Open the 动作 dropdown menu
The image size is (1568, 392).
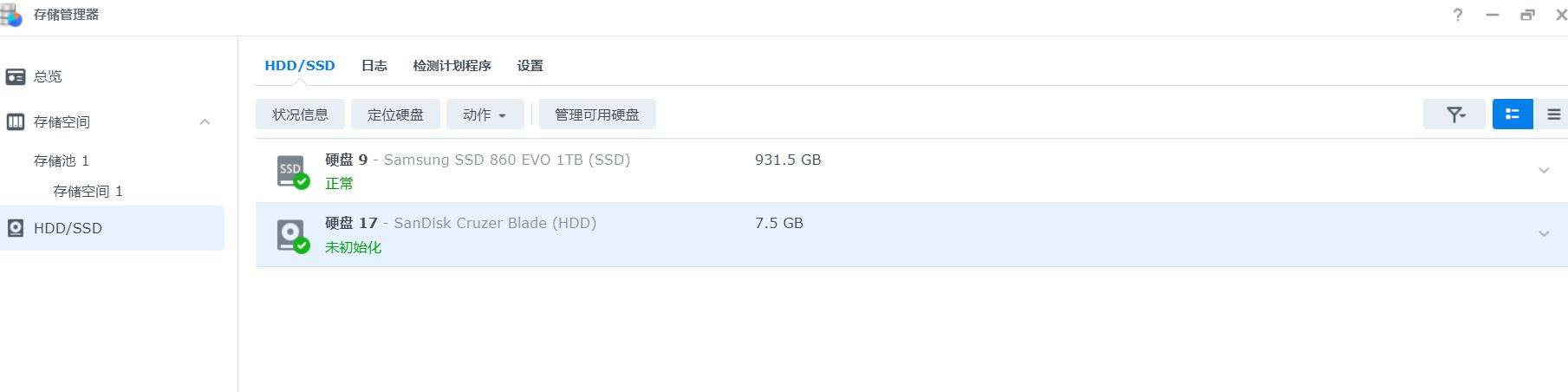[x=485, y=114]
